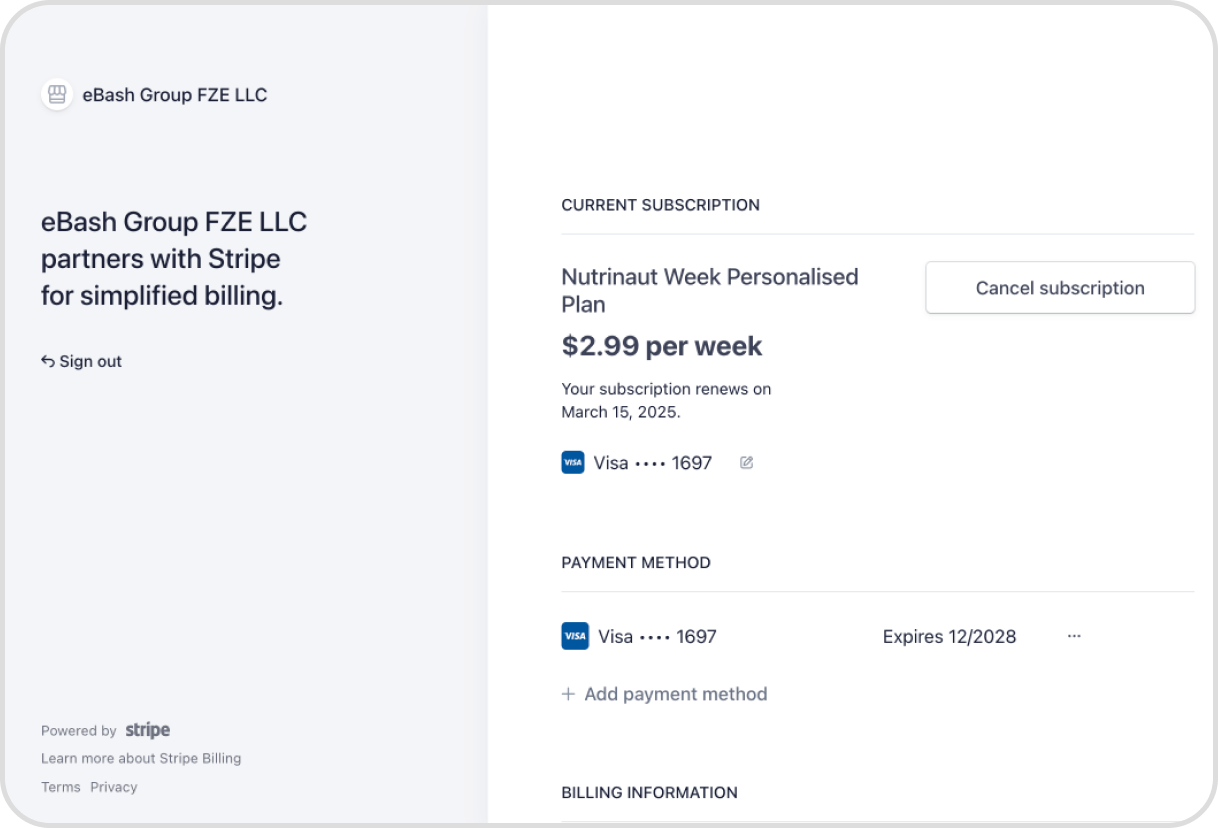Screen dimensions: 1218x828
Task: Open Learn more about Stripe Billing
Action: pyautogui.click(x=141, y=758)
